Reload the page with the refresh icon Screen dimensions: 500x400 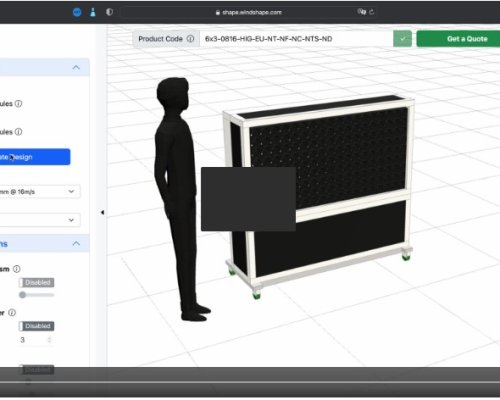coord(372,12)
